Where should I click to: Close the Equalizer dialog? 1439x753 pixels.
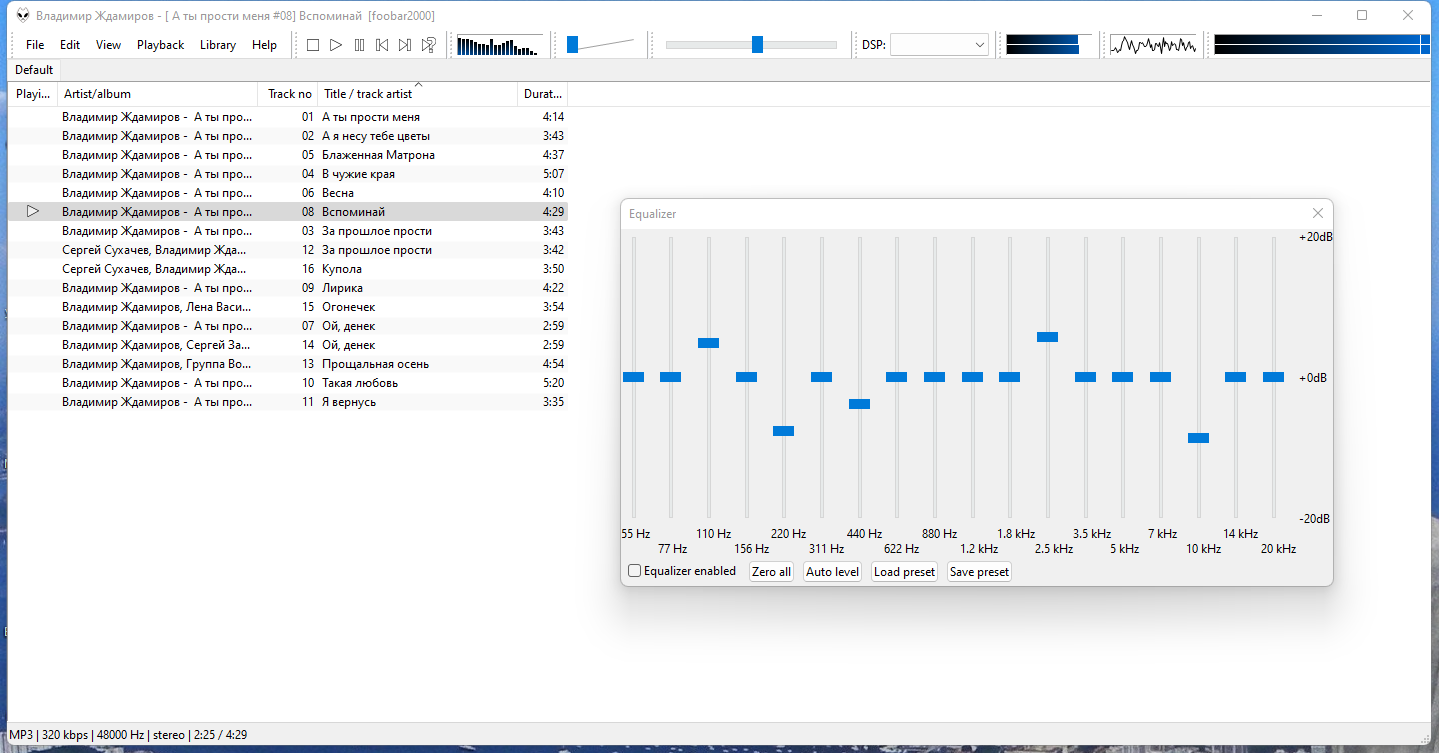coord(1317,213)
